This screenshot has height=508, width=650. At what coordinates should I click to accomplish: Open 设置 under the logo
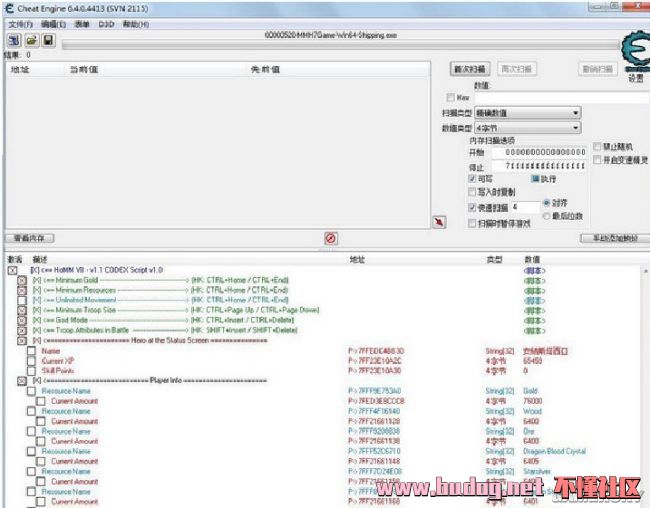coord(635,78)
